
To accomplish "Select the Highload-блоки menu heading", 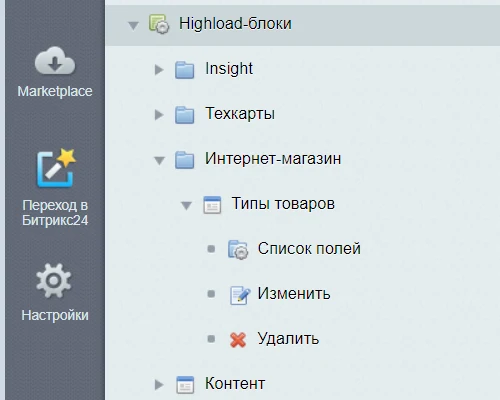I will (235, 24).
